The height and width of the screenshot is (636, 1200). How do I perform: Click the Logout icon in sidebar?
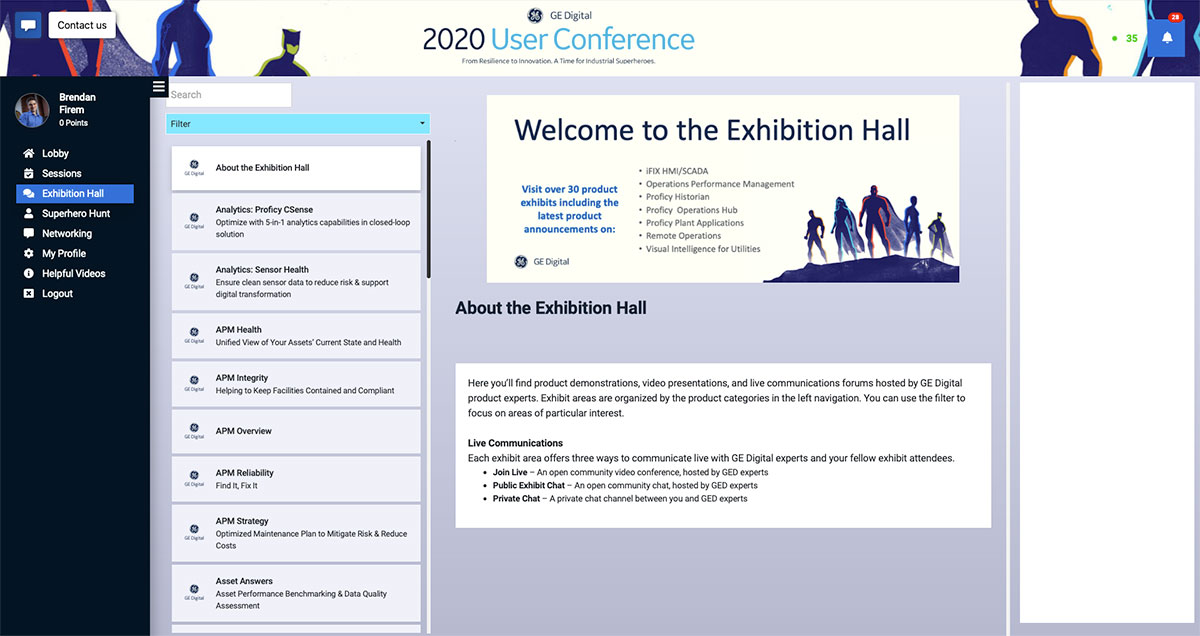29,294
